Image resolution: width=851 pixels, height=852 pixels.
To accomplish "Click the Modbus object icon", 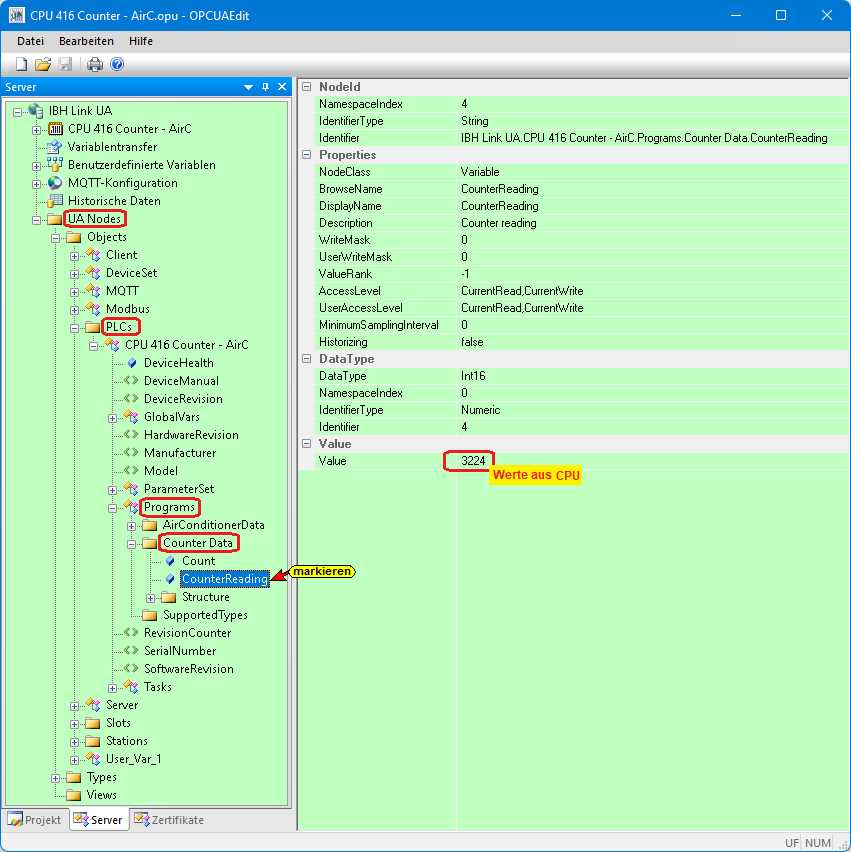I will tap(93, 309).
